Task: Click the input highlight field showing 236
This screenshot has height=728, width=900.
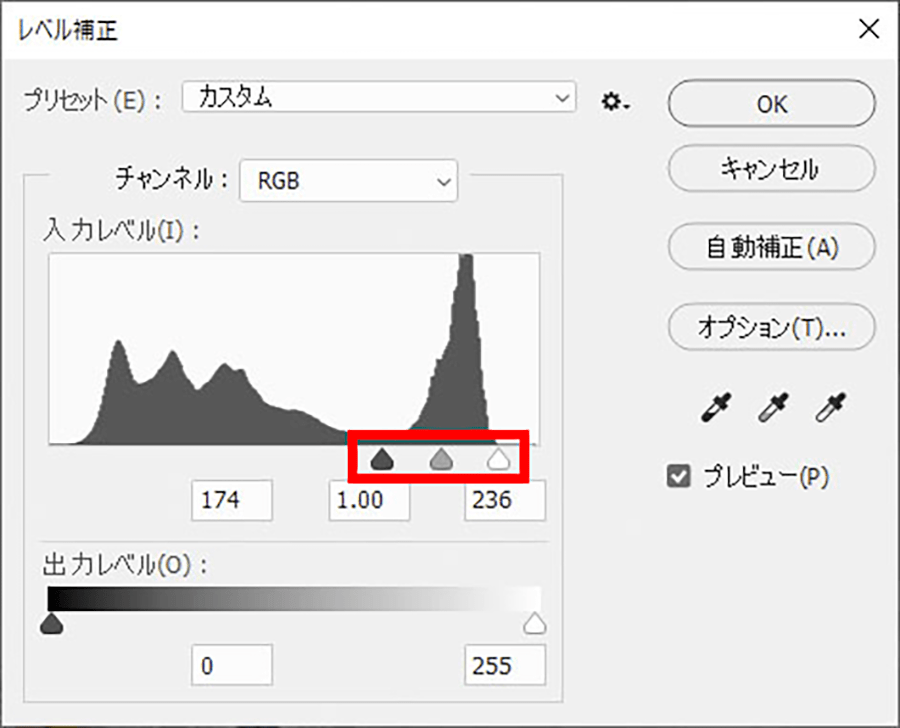Action: point(505,500)
